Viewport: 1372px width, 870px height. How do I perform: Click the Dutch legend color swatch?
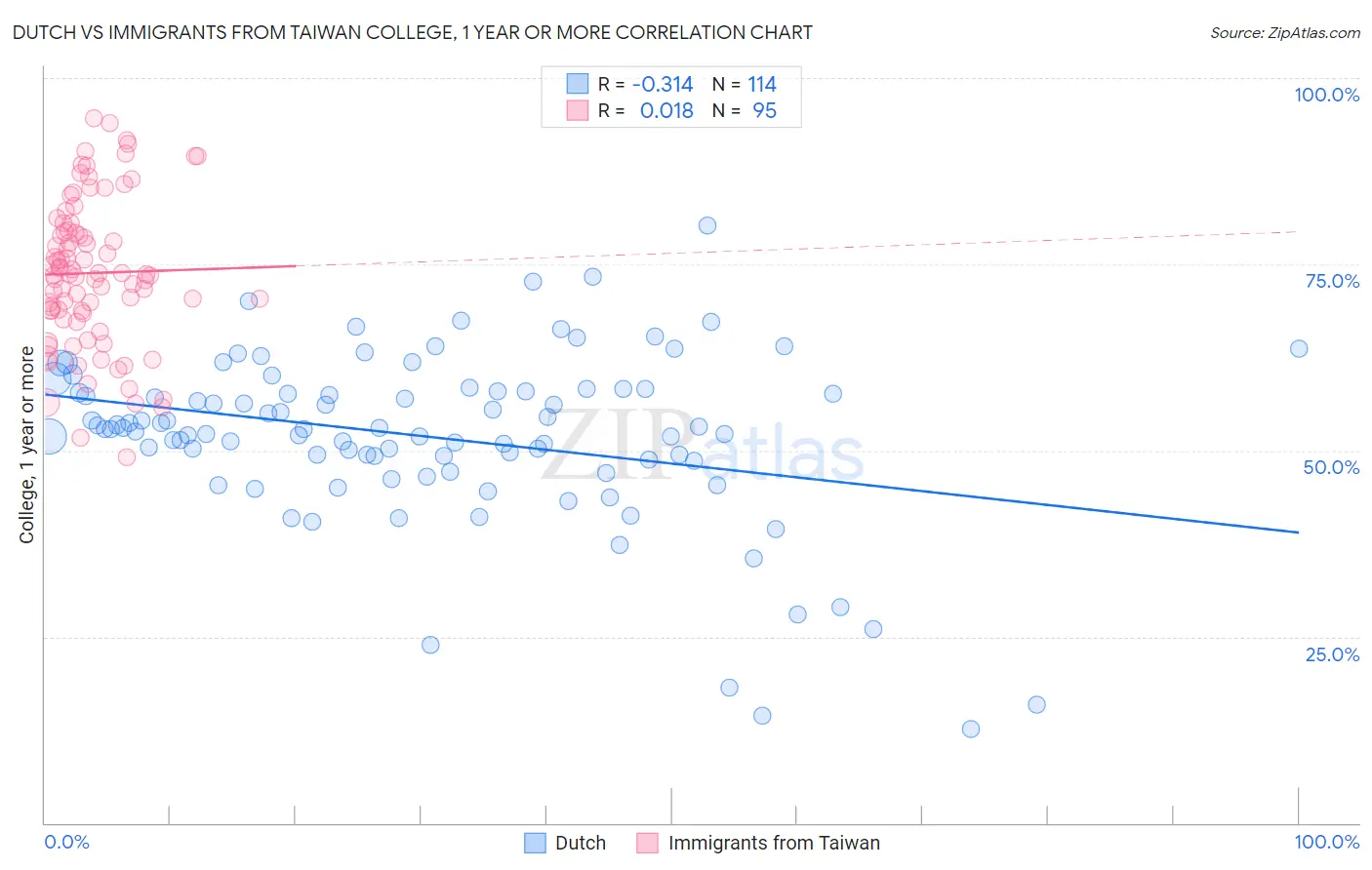(535, 843)
